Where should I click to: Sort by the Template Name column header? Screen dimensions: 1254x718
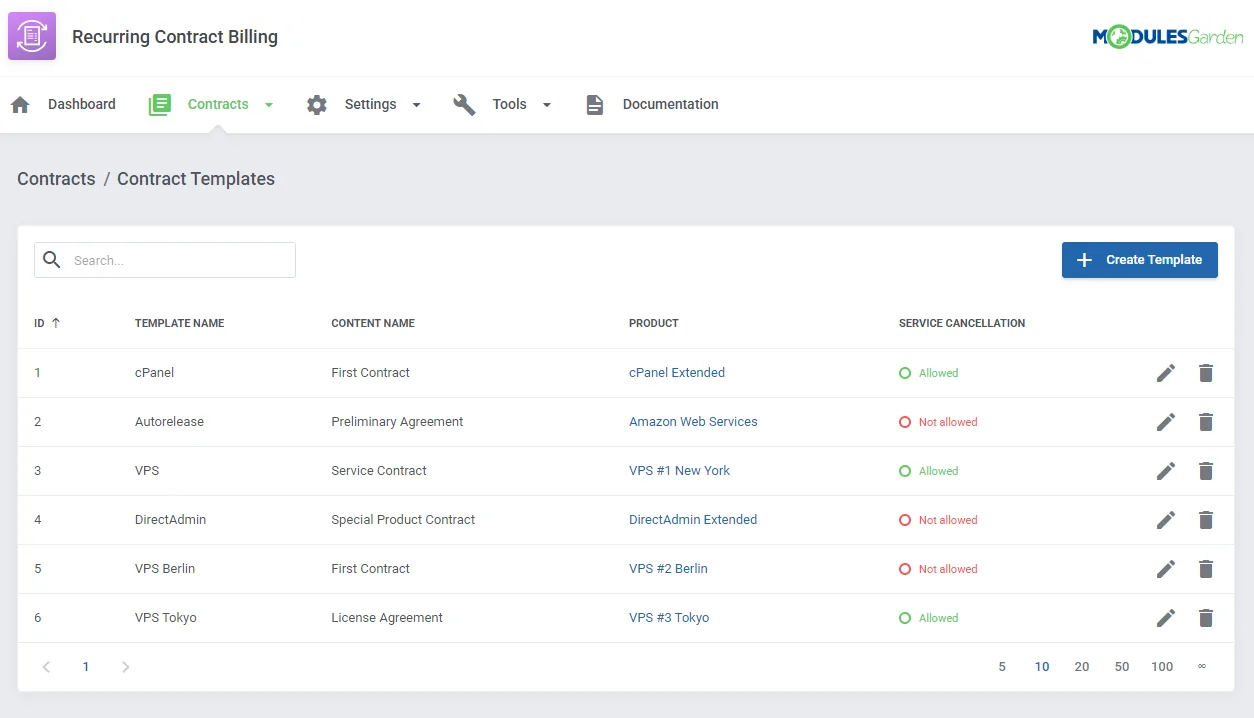pos(179,323)
